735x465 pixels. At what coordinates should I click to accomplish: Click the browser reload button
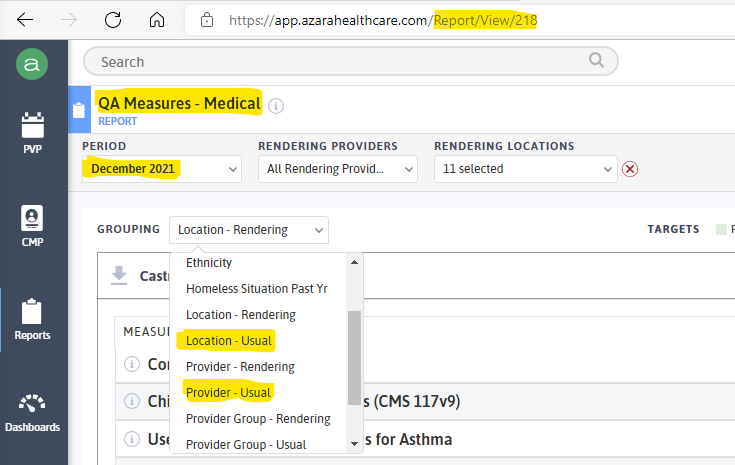click(x=113, y=20)
